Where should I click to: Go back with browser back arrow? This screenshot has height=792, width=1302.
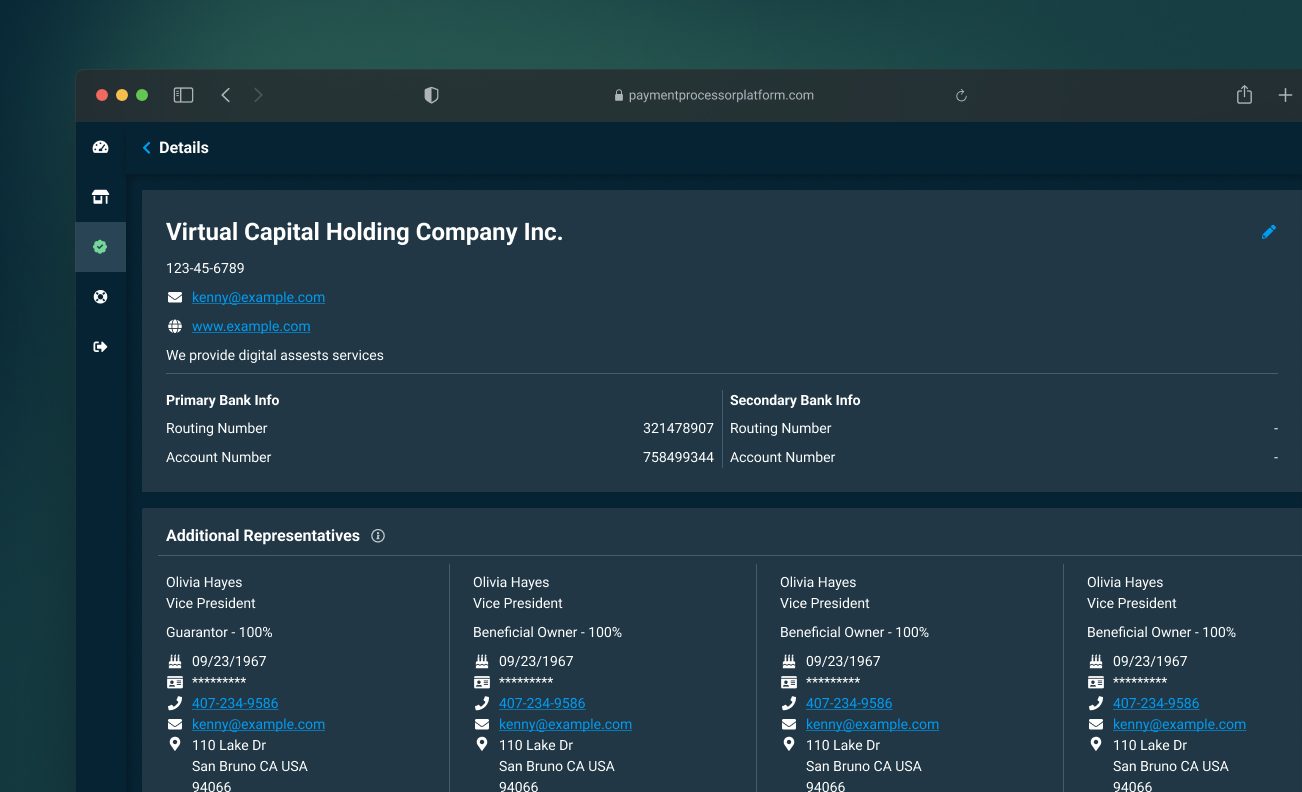tap(226, 95)
